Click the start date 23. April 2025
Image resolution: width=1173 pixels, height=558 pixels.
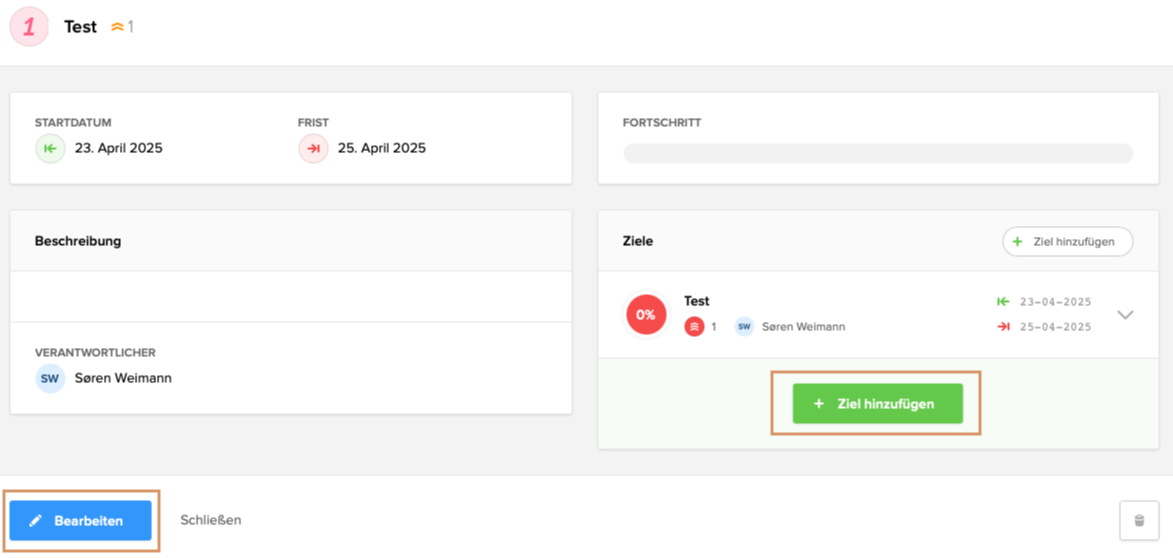pos(118,148)
